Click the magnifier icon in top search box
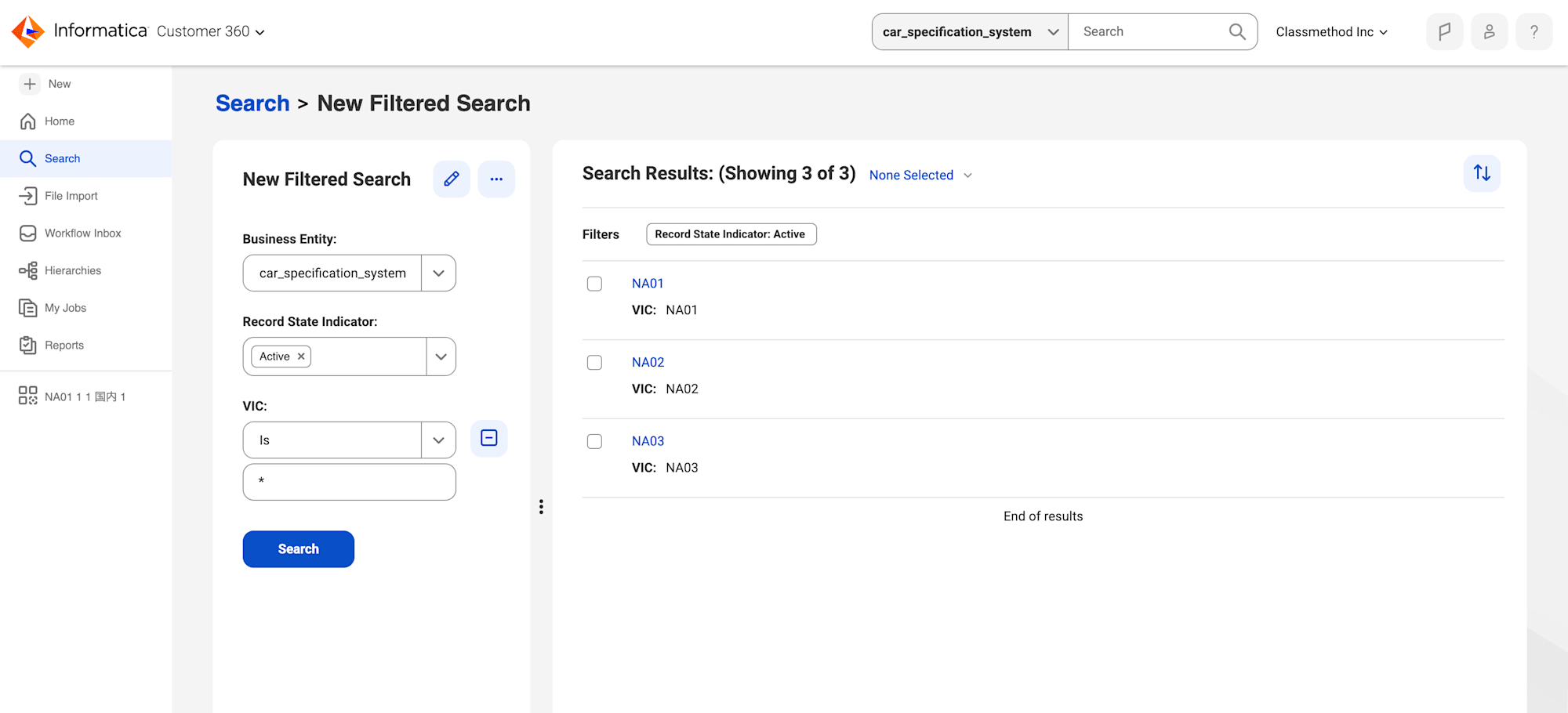 pyautogui.click(x=1237, y=31)
